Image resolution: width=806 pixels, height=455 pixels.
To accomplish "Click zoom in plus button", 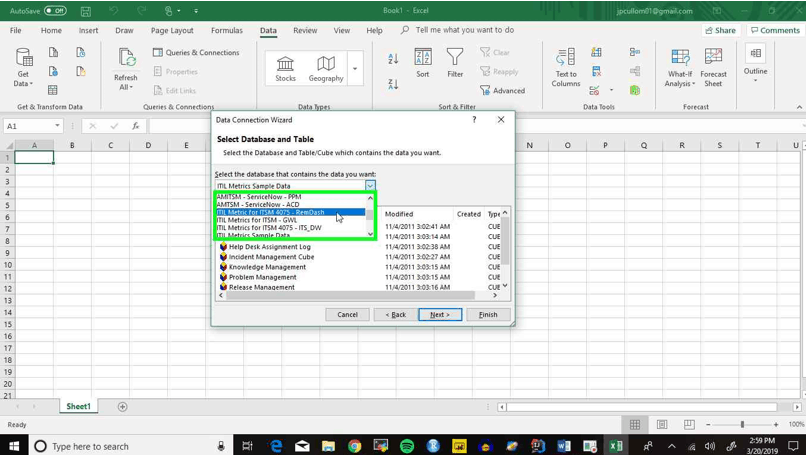I will tap(776, 425).
